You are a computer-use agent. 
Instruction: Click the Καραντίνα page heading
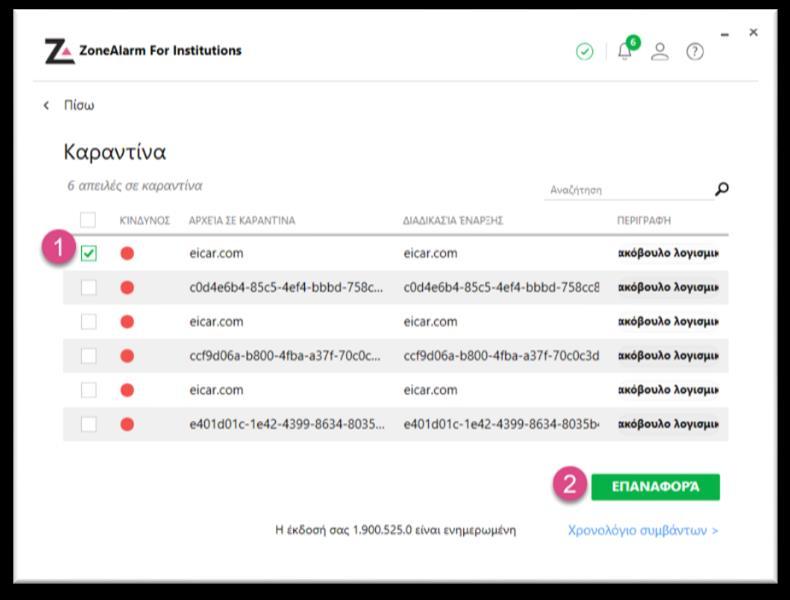click(115, 152)
